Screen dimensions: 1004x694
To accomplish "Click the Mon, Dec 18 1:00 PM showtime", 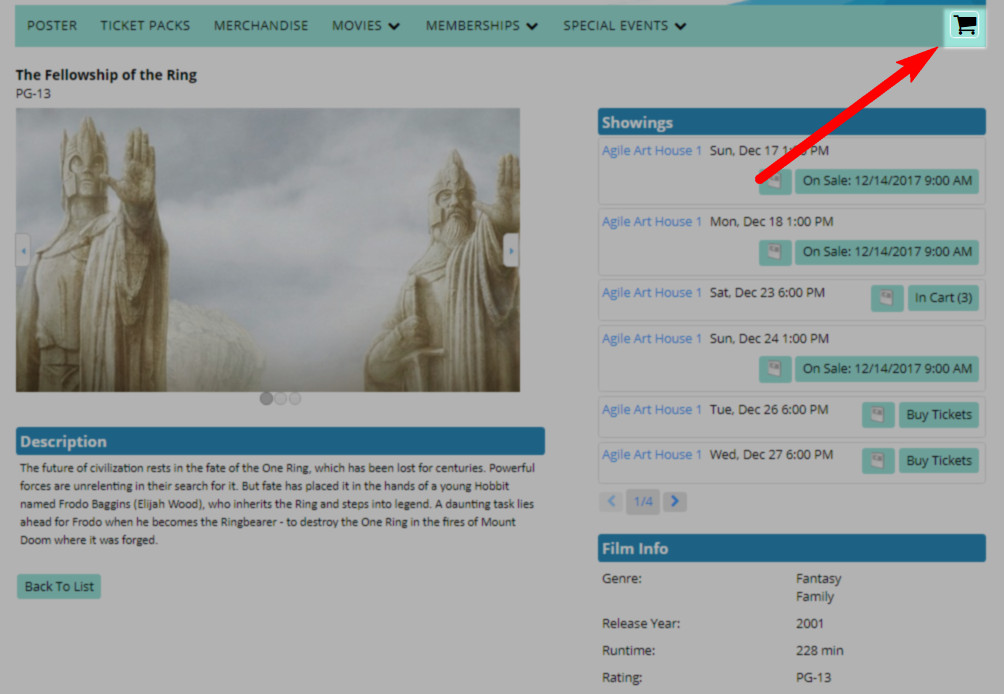I will [772, 222].
